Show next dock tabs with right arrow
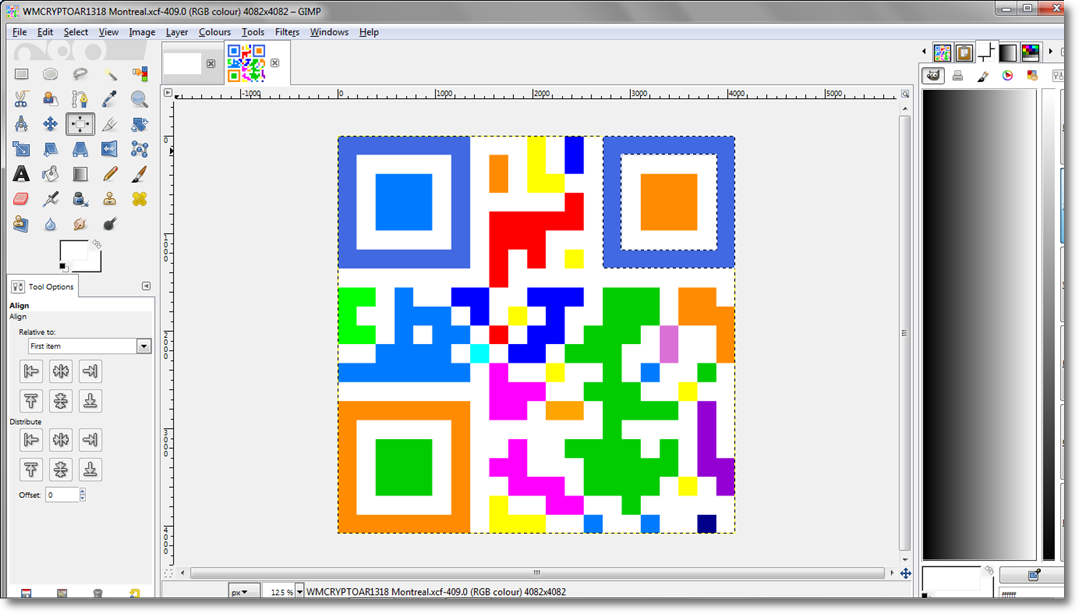This screenshot has height=615, width=1080. coord(1050,52)
